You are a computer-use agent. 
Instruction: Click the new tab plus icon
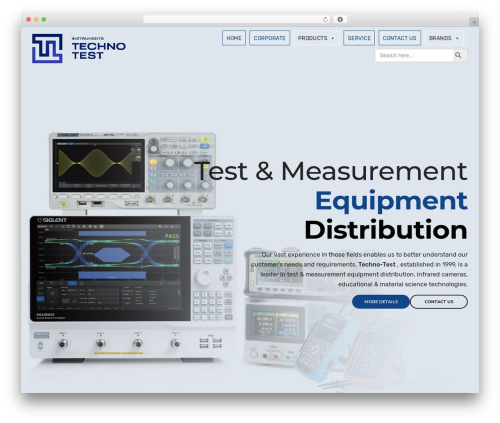tap(474, 22)
